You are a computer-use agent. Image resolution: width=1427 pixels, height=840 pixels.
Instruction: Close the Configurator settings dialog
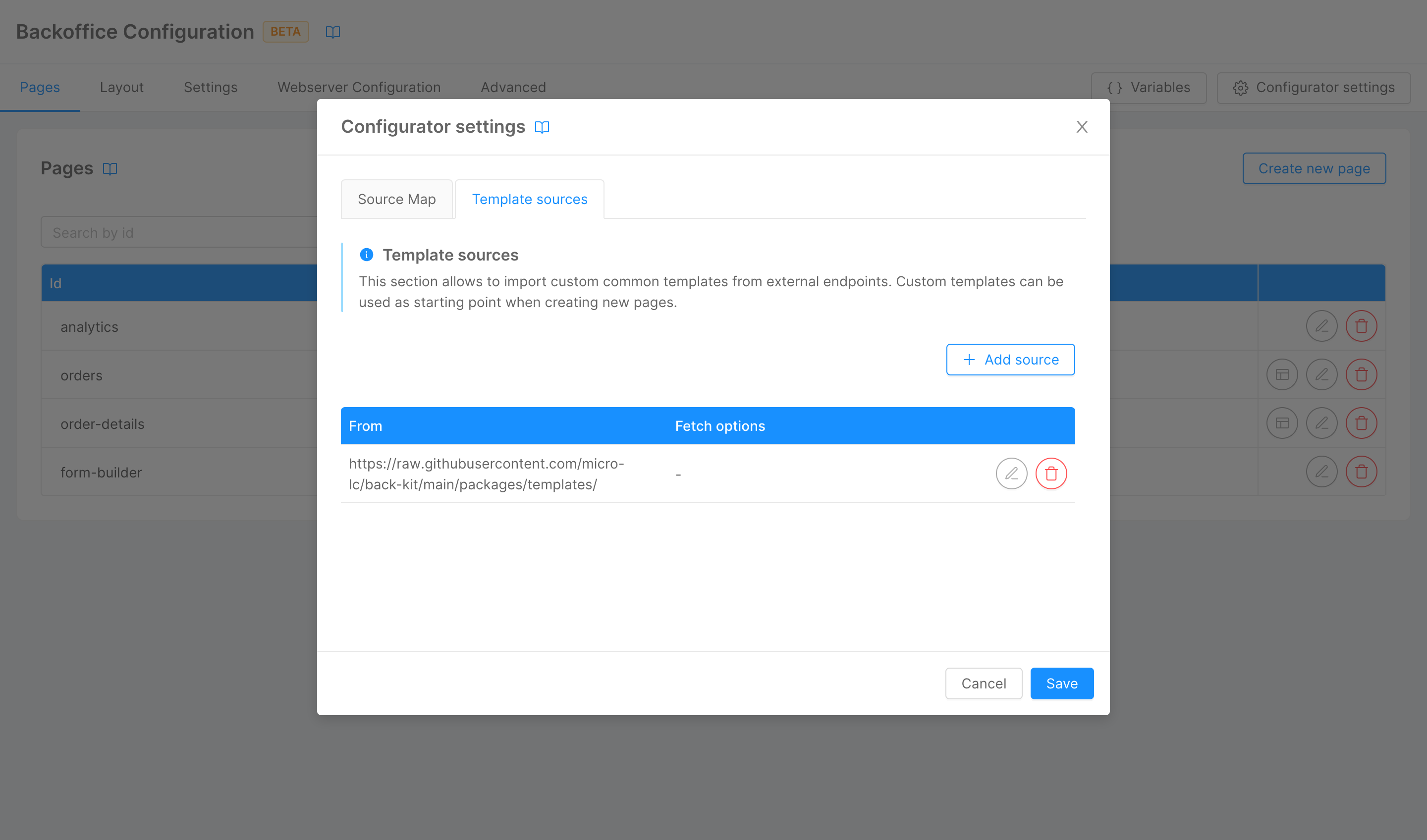(1082, 127)
